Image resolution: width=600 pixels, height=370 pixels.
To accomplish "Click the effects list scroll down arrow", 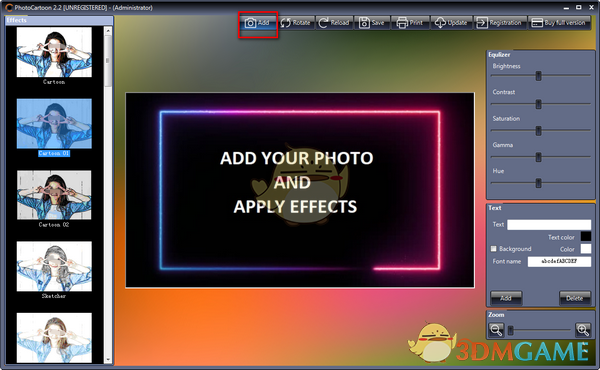I will tap(108, 359).
